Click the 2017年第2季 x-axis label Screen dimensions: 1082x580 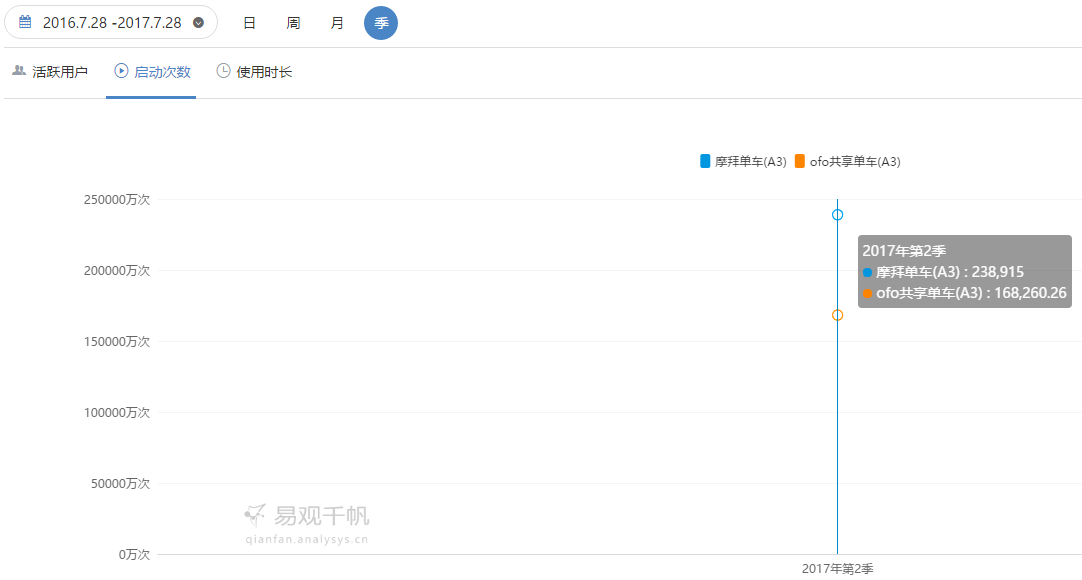click(837, 568)
